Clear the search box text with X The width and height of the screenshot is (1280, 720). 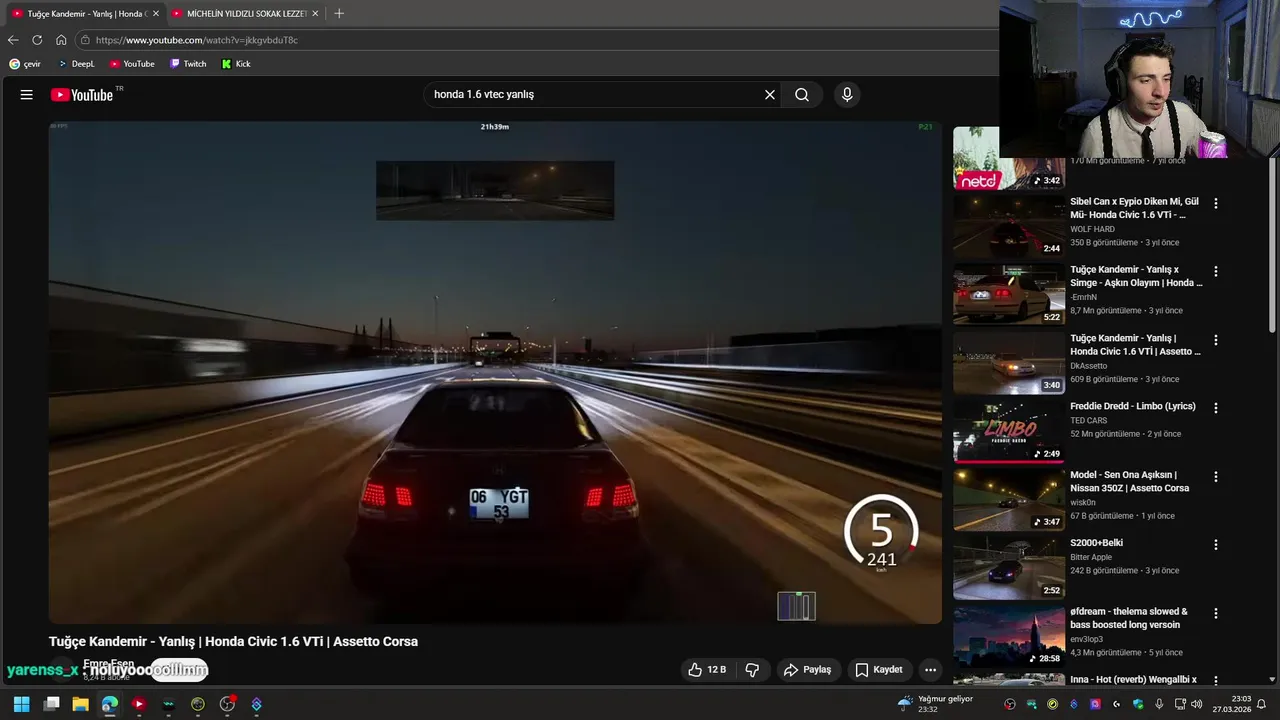[770, 95]
